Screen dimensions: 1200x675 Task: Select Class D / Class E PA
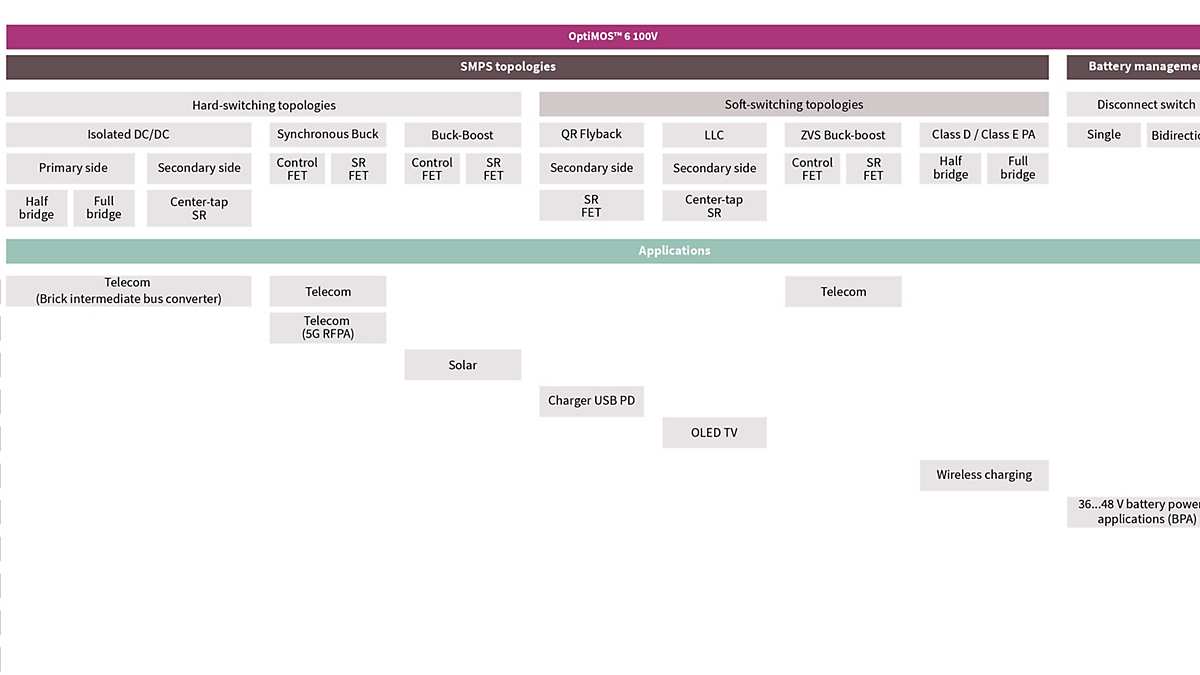(983, 134)
